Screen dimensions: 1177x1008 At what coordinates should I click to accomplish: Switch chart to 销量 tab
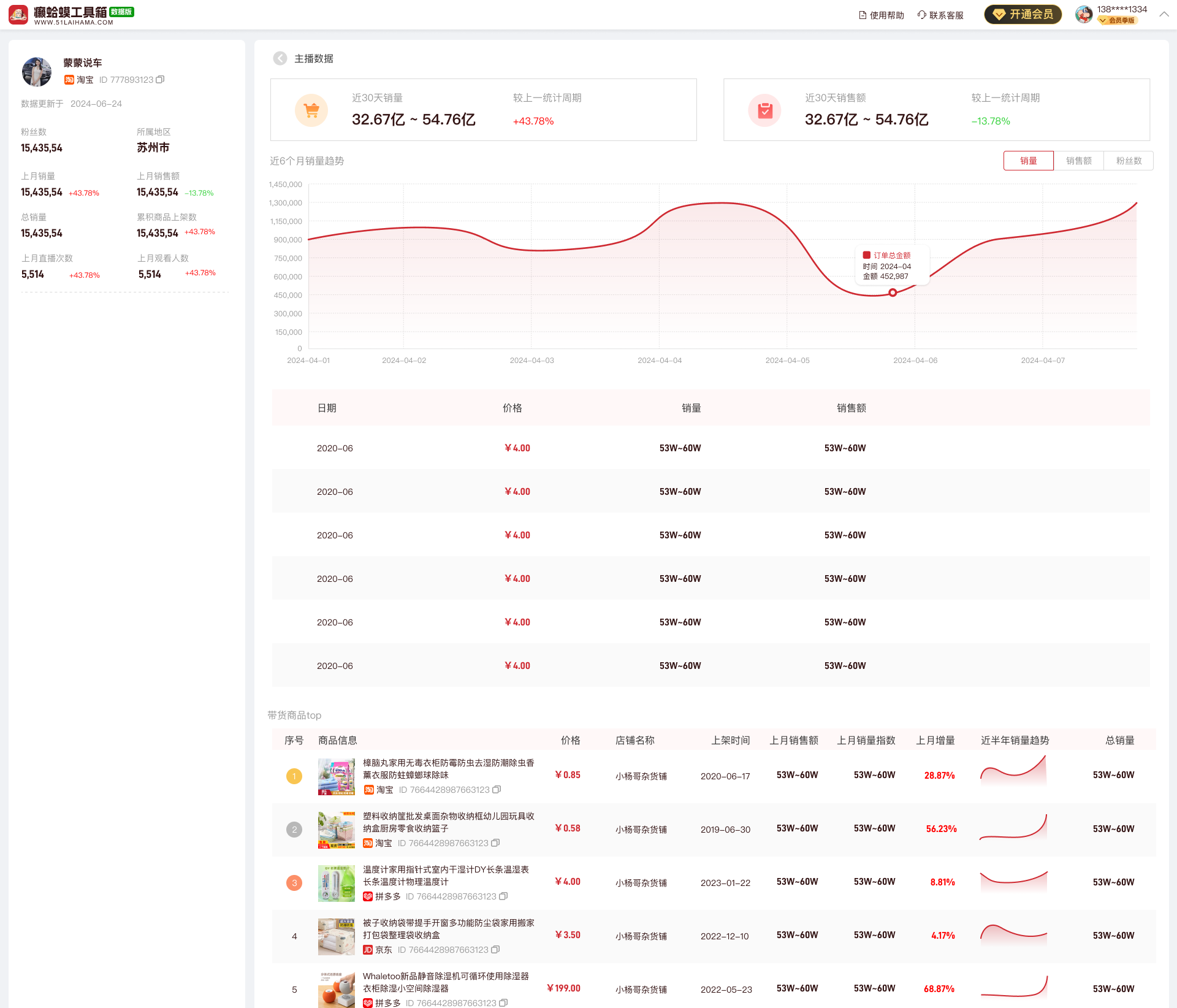(1028, 161)
